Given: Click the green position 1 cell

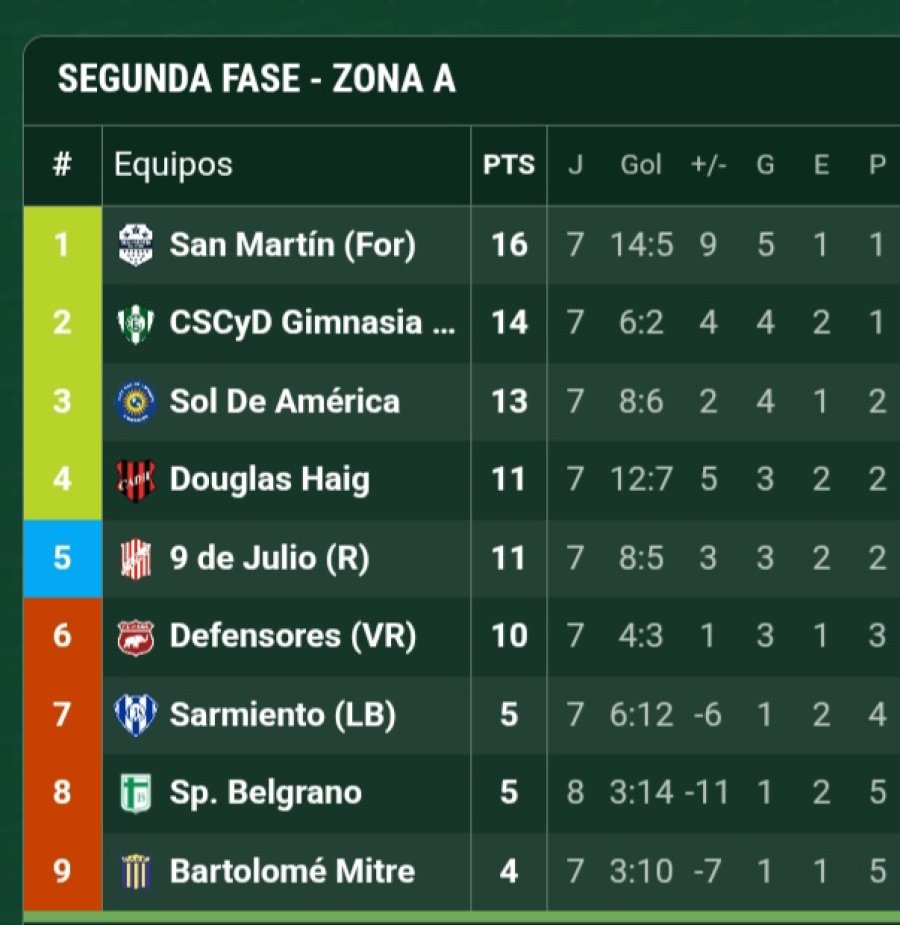Looking at the screenshot, I should (x=63, y=245).
